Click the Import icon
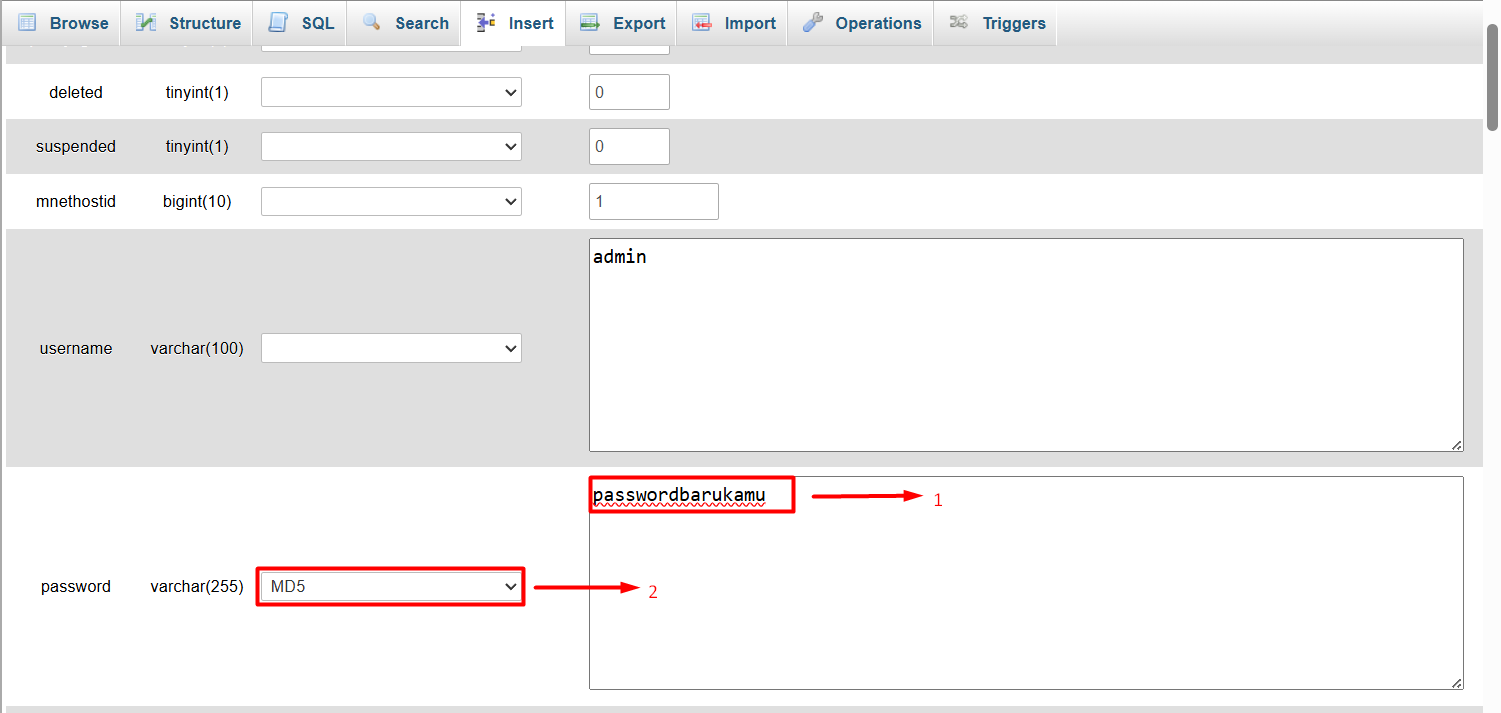The height and width of the screenshot is (713, 1501). [702, 23]
